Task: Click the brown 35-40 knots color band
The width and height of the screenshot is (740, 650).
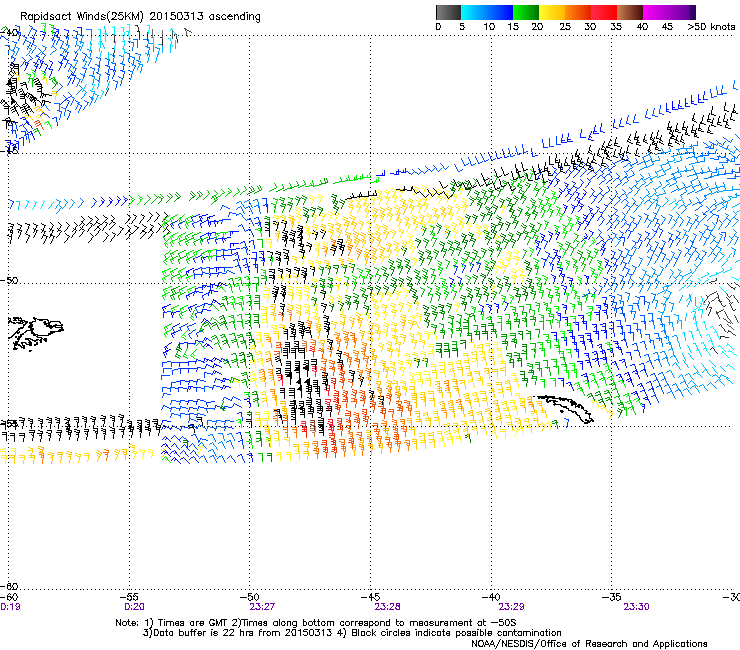Action: pos(630,12)
